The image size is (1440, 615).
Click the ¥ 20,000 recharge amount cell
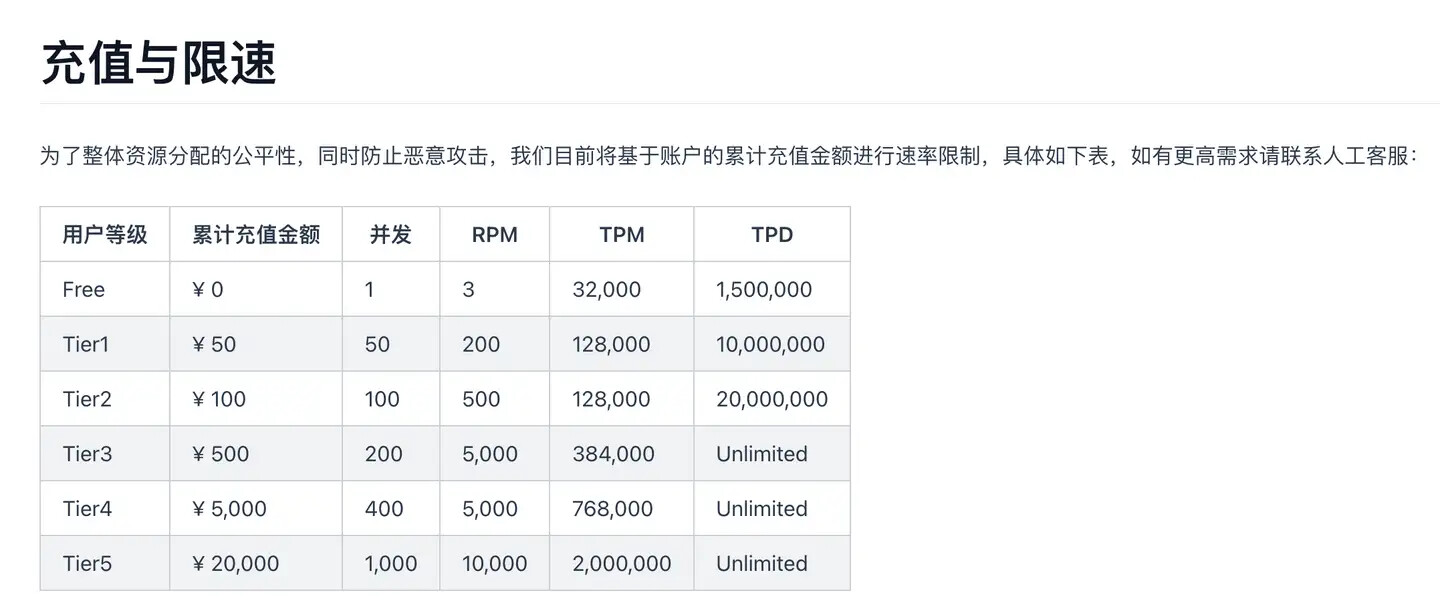point(236,564)
